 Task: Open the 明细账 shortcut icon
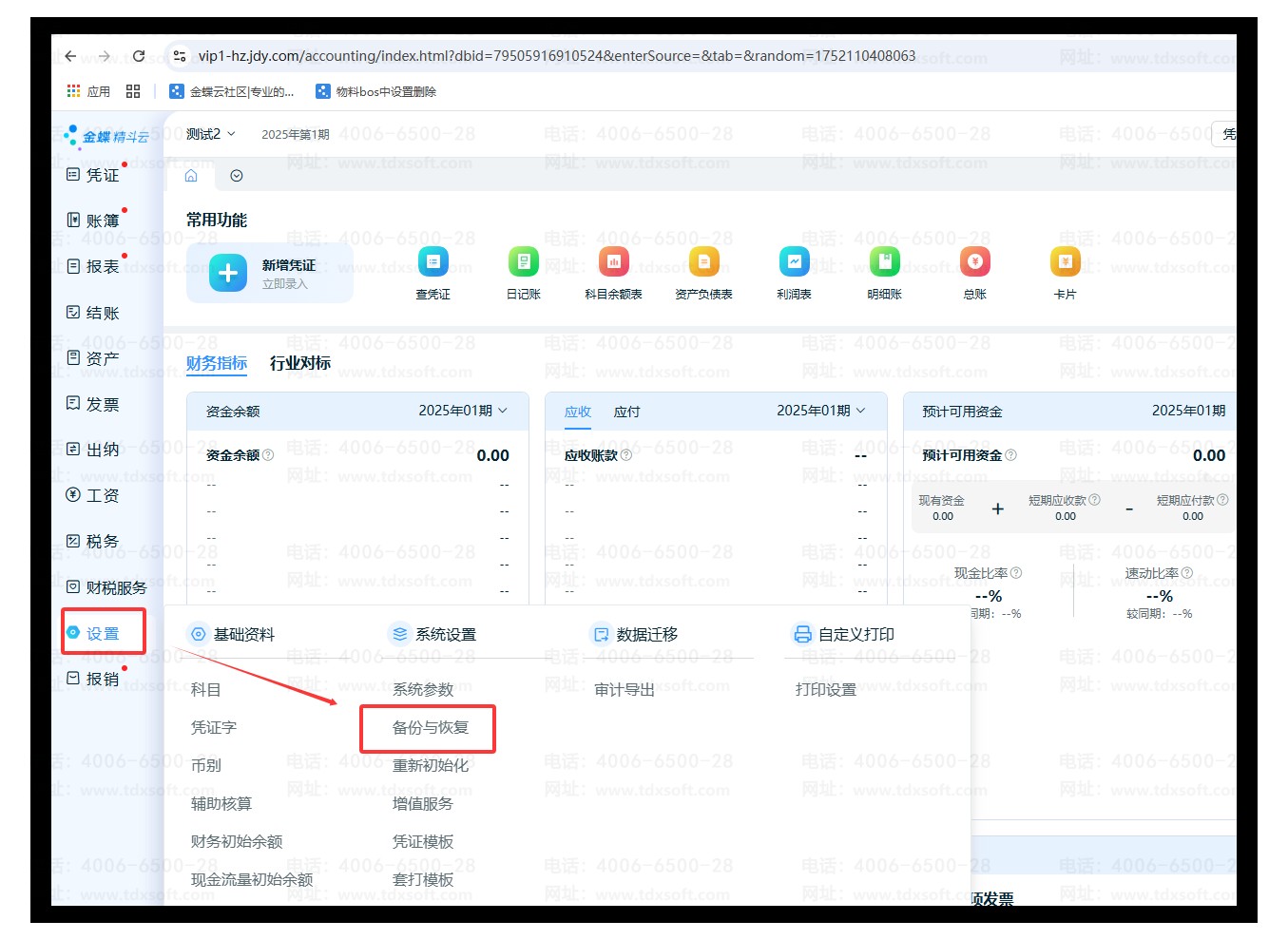(884, 261)
